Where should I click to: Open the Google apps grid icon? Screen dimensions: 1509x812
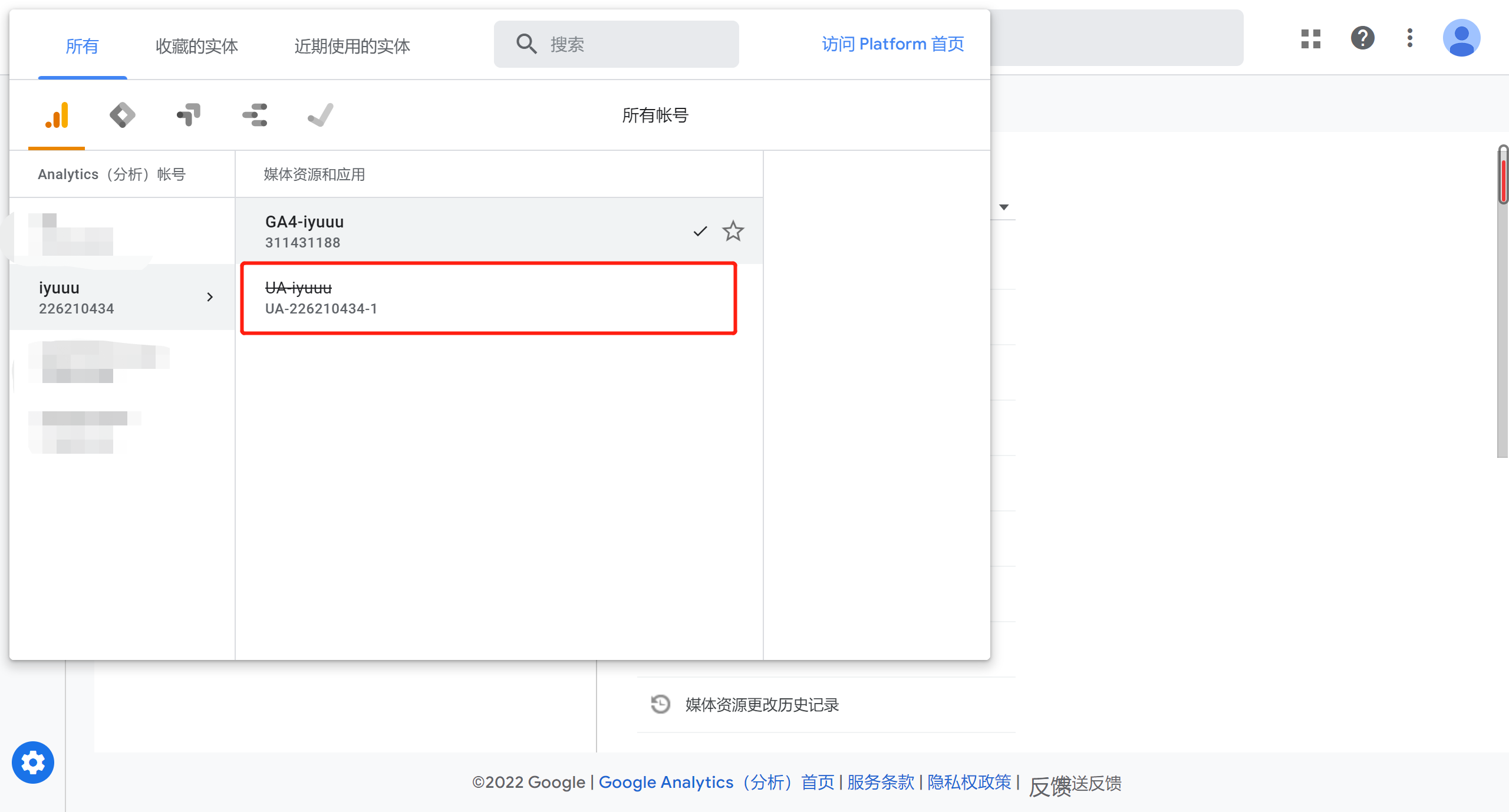(1310, 38)
